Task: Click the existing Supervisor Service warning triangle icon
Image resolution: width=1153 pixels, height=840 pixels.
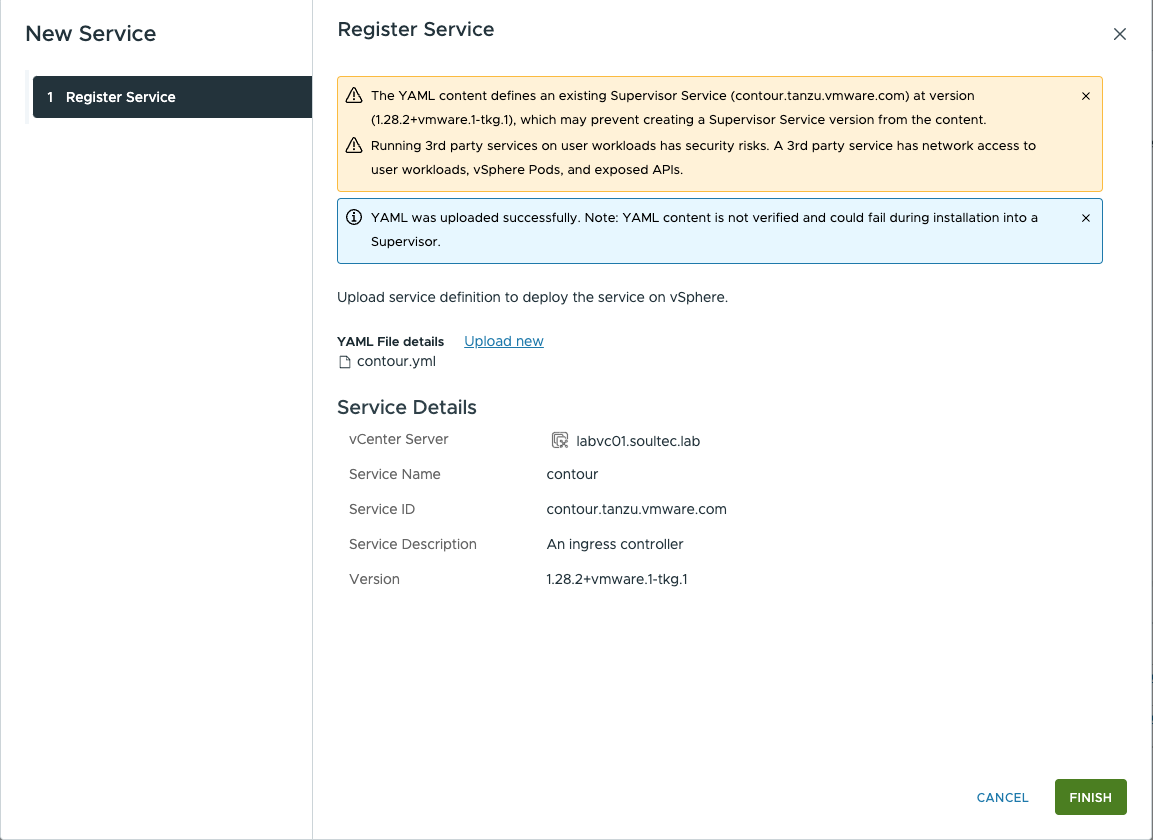Action: coord(354,96)
